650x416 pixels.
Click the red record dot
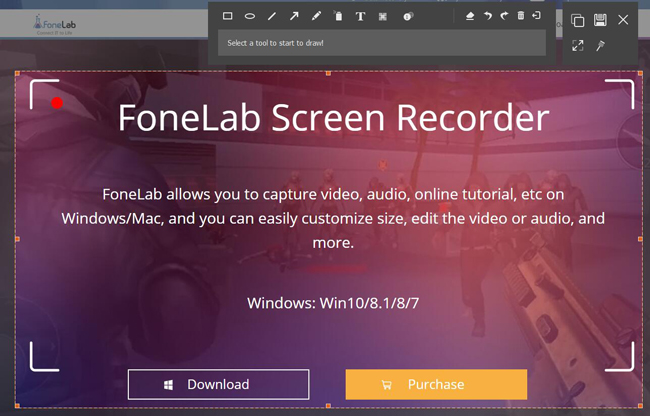57,103
